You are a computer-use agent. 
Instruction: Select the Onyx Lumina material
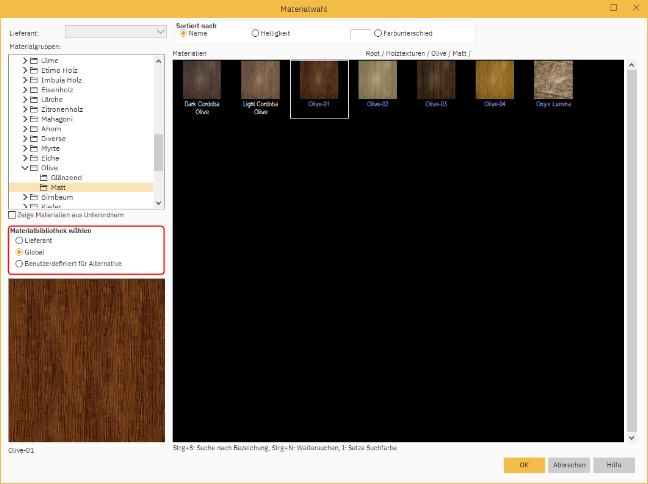[x=554, y=80]
